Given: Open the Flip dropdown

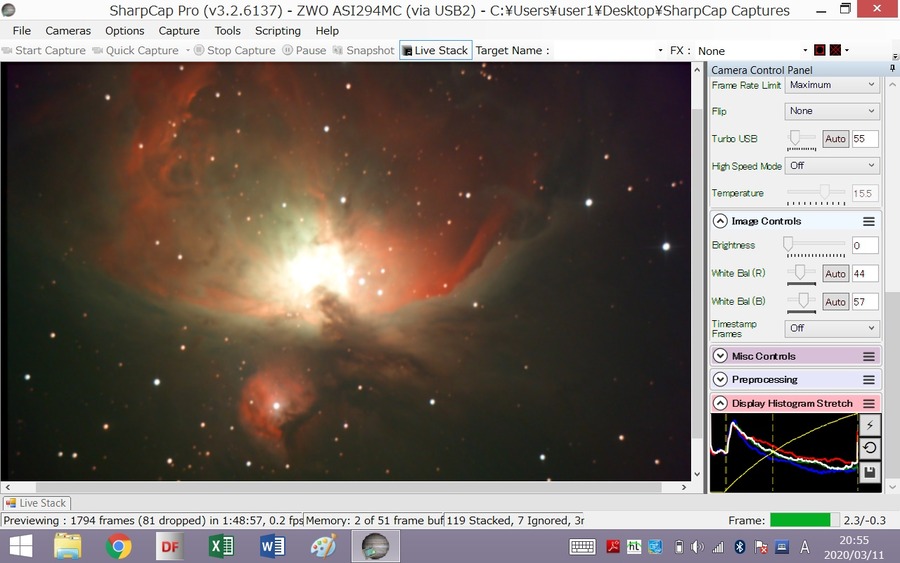Looking at the screenshot, I should [832, 111].
